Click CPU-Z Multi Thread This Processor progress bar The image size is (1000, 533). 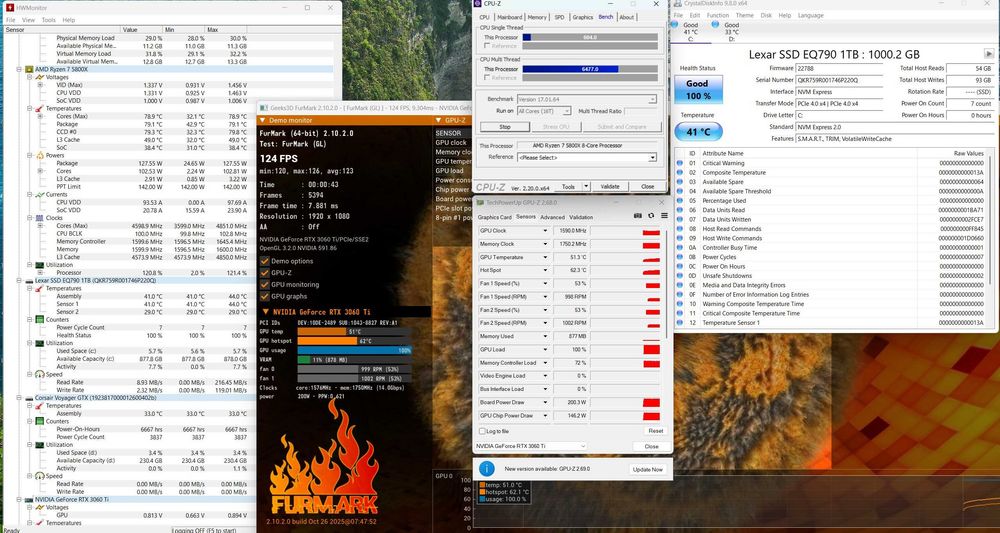(590, 69)
